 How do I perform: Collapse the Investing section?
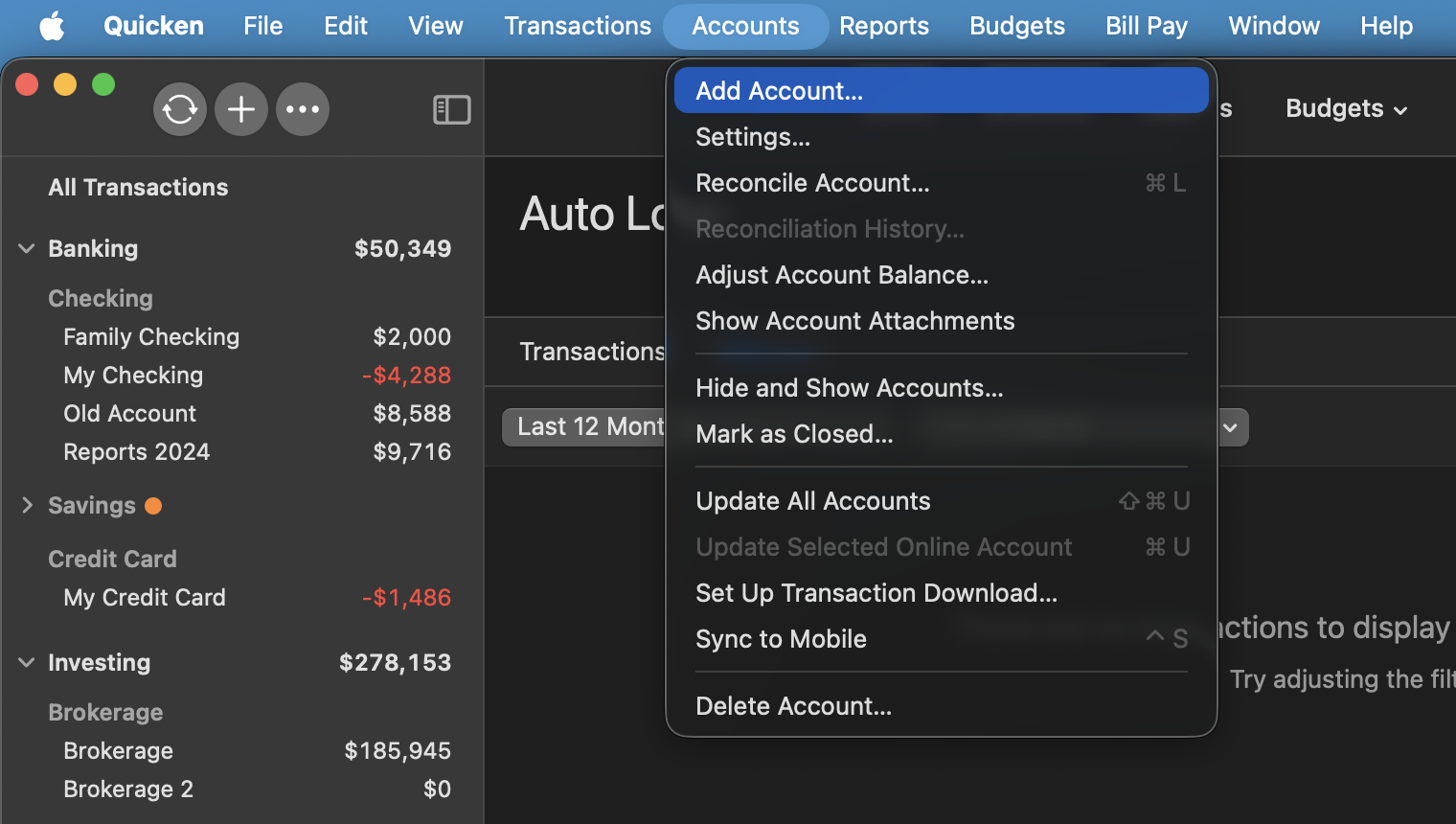point(26,662)
